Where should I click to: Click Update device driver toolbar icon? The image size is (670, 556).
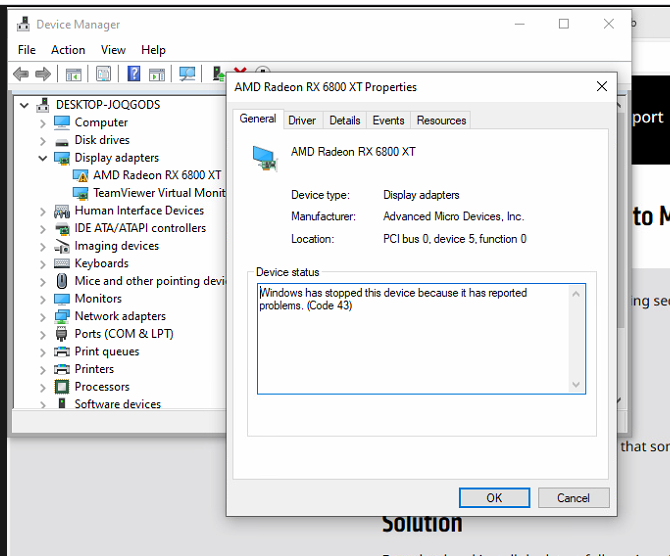(x=218, y=74)
